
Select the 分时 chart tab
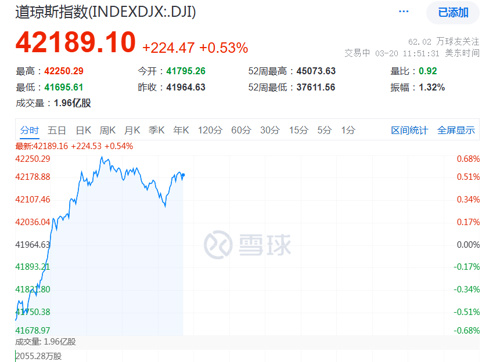coord(29,130)
